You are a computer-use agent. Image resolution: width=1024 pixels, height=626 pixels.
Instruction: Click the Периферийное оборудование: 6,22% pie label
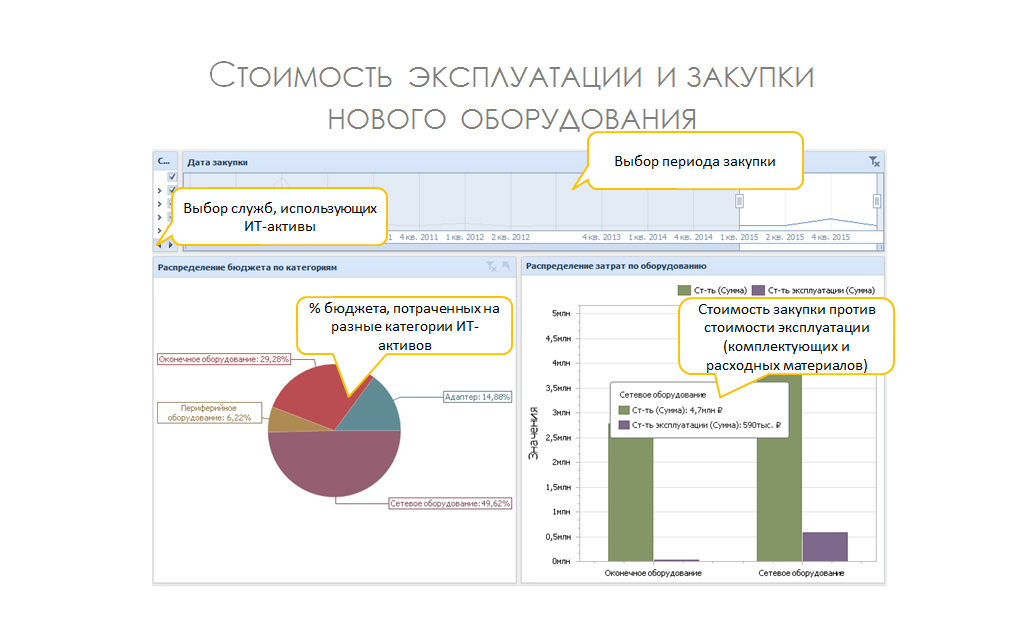[209, 413]
